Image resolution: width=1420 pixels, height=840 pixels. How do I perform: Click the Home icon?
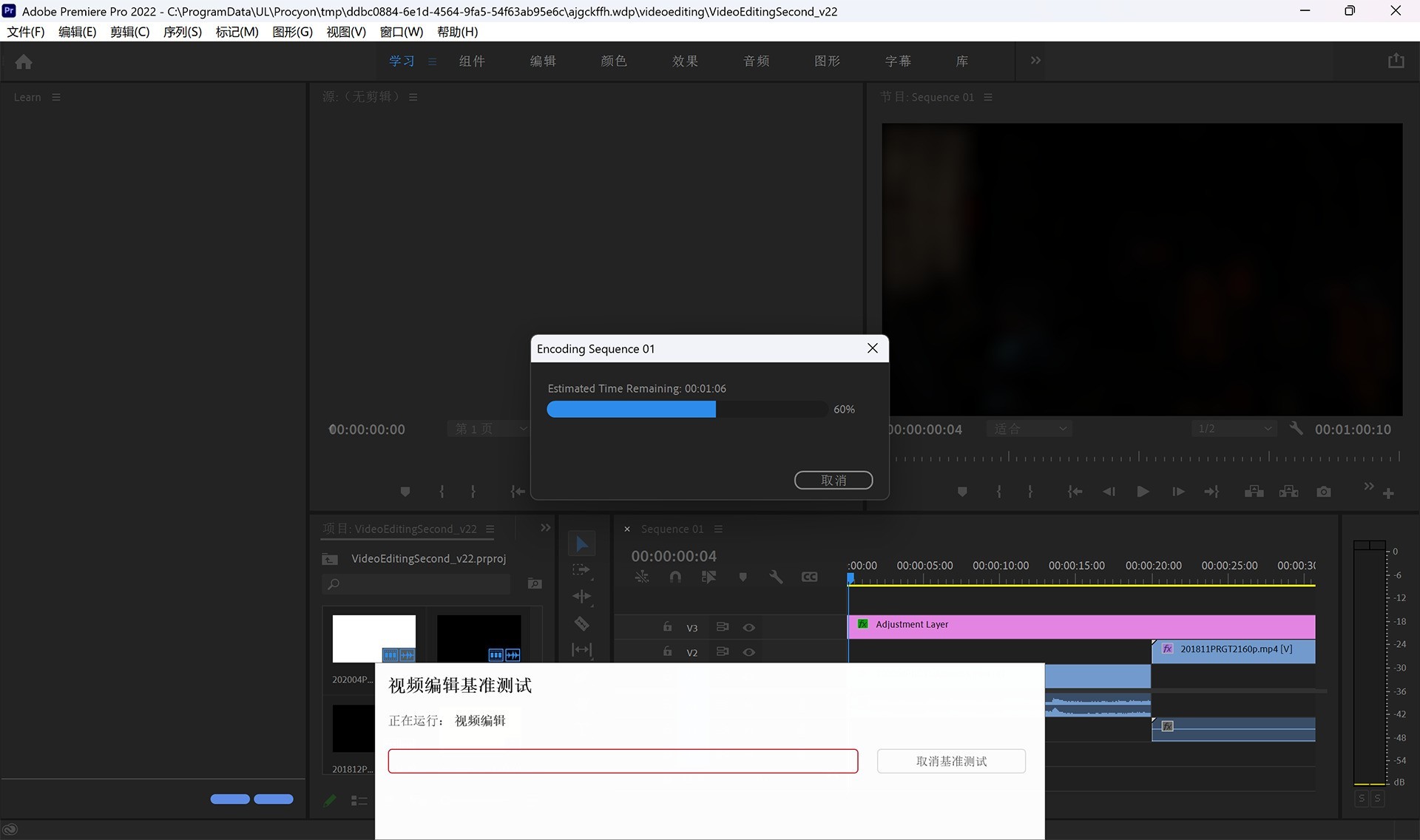coord(24,62)
